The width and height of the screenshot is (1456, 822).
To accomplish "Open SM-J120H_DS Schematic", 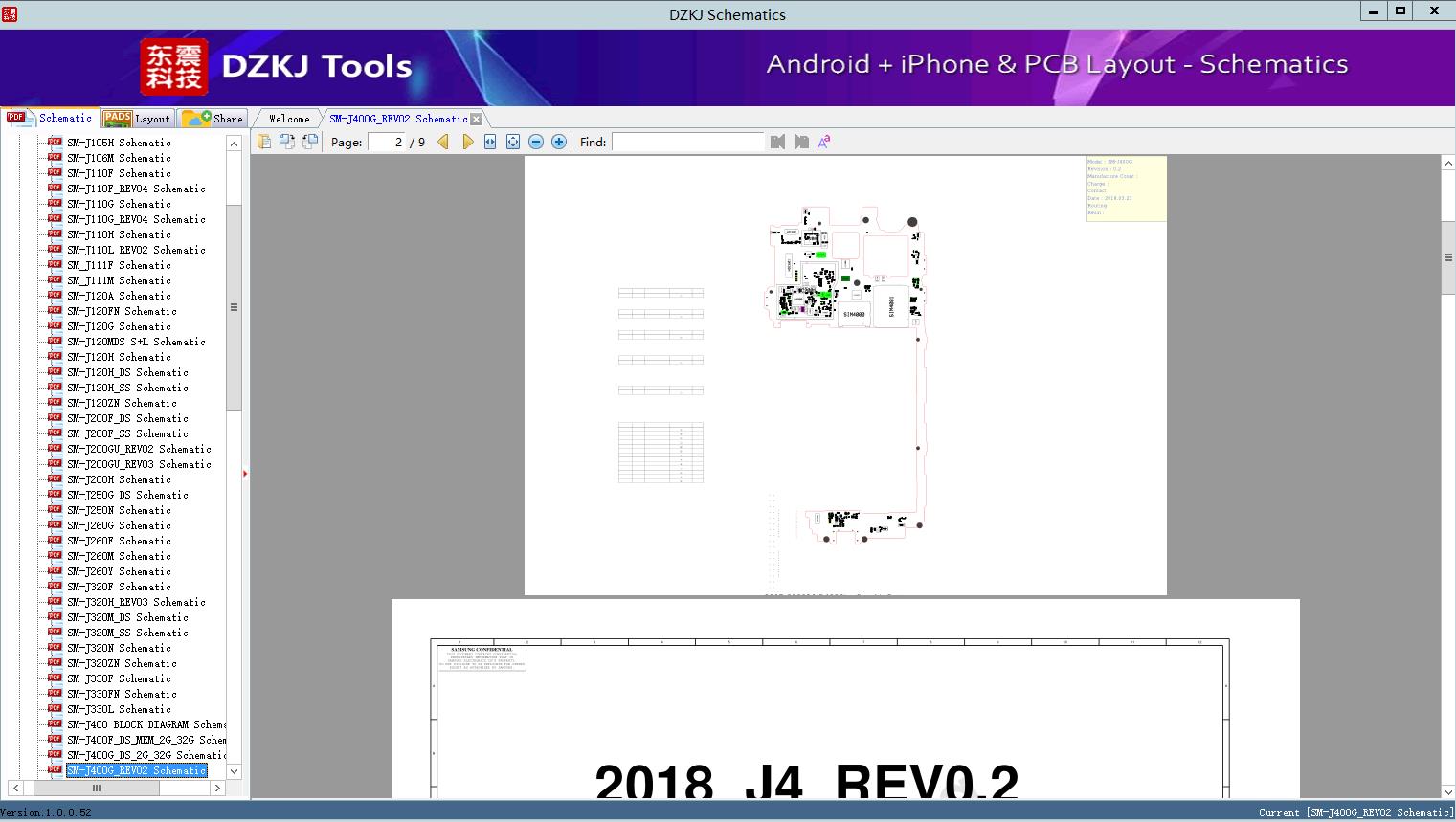I will click(127, 372).
